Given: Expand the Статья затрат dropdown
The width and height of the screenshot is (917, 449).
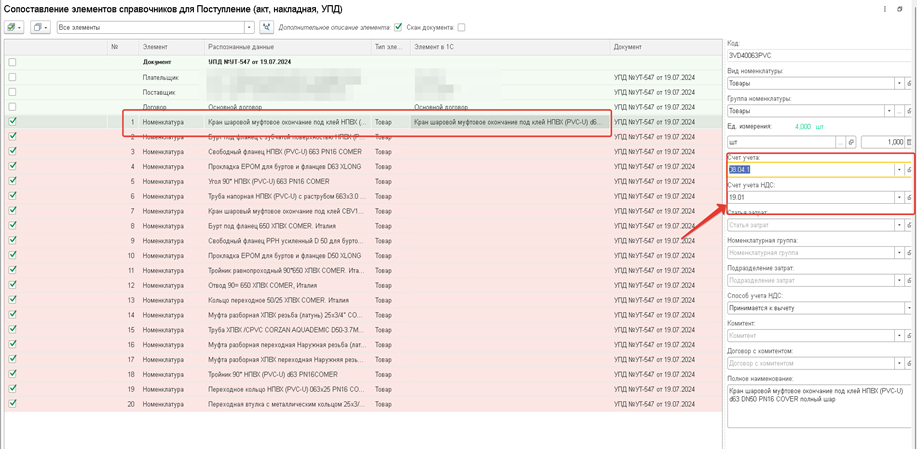Looking at the screenshot, I should [x=899, y=225].
